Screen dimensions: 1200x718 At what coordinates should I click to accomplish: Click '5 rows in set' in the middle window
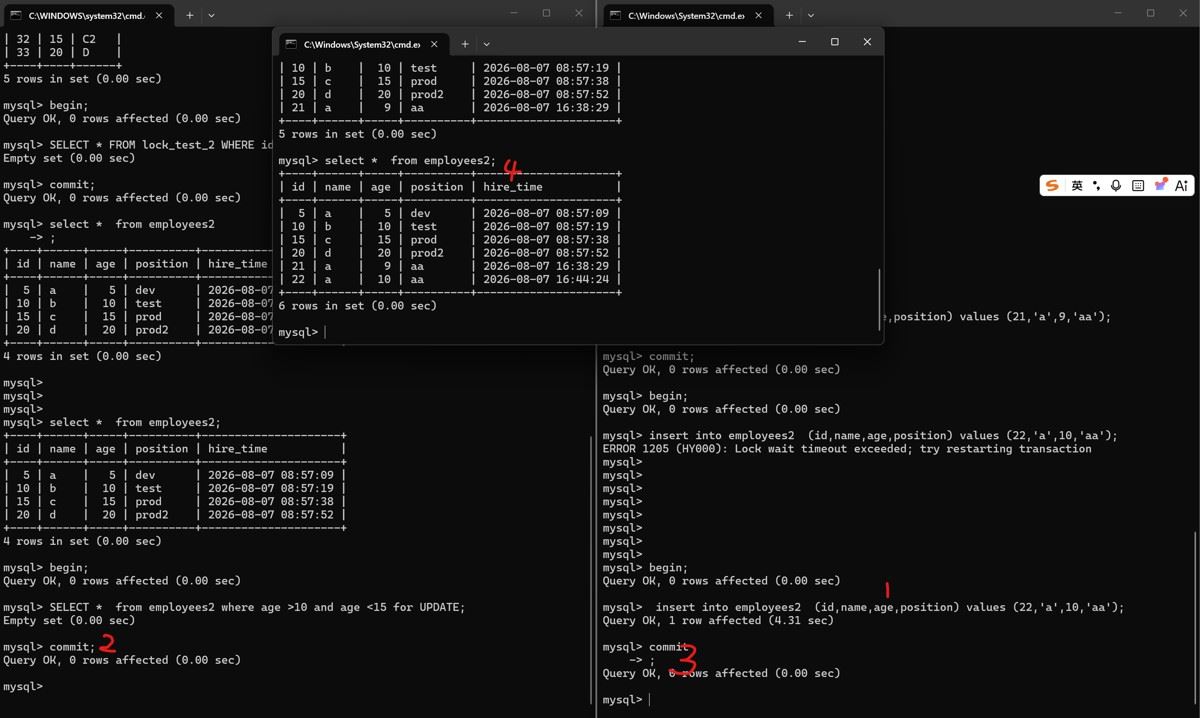coord(357,134)
